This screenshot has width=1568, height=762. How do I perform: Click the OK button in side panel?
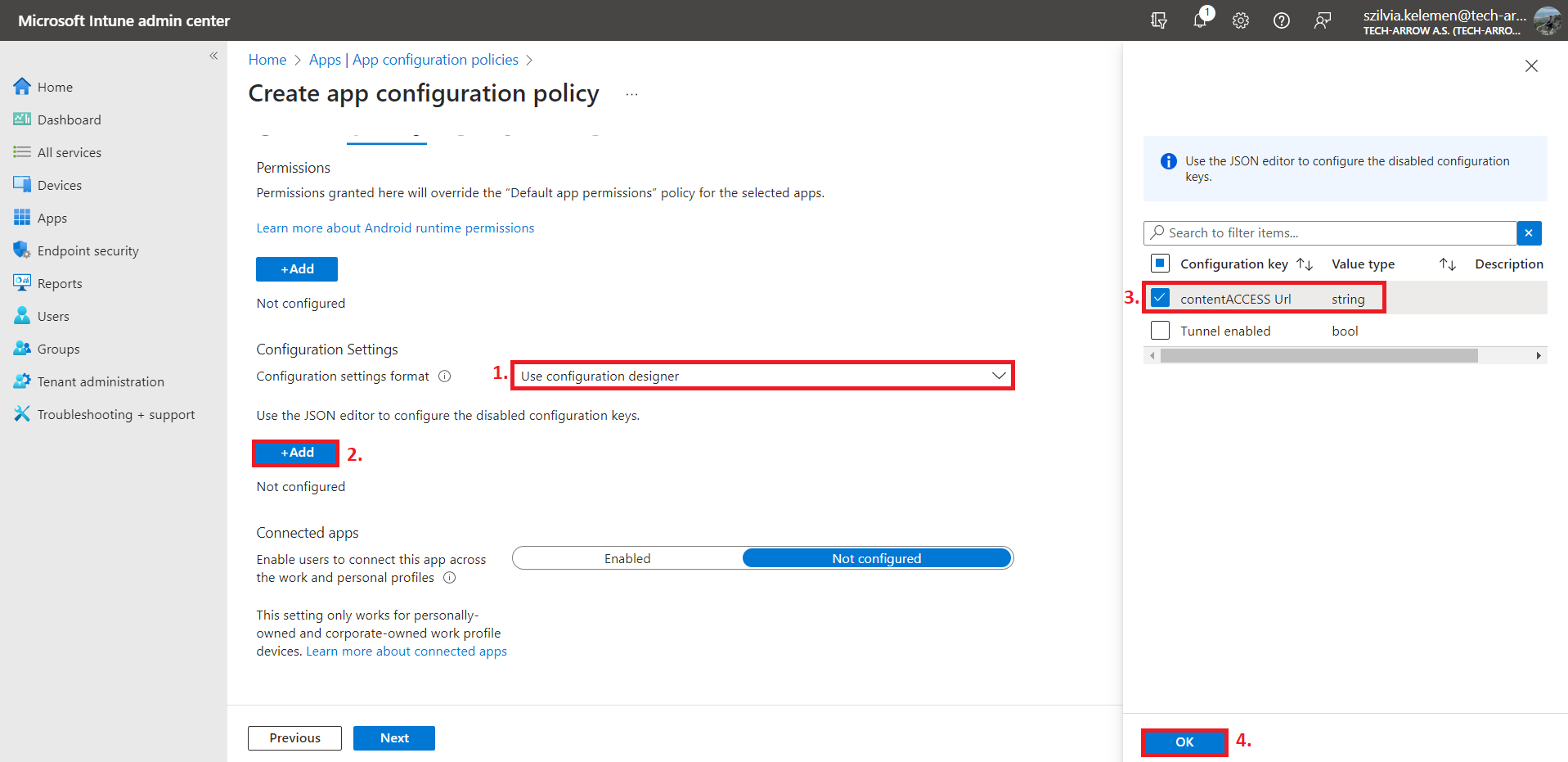(x=1184, y=742)
